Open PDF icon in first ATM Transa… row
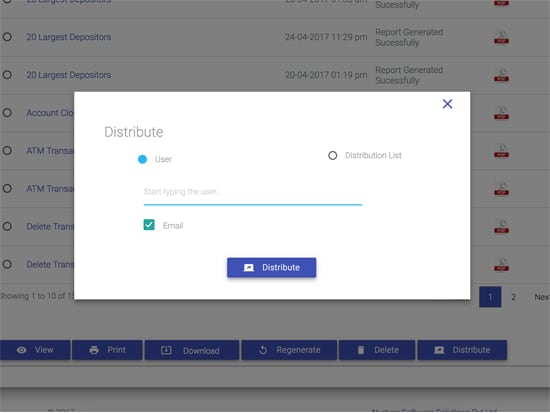 click(502, 151)
